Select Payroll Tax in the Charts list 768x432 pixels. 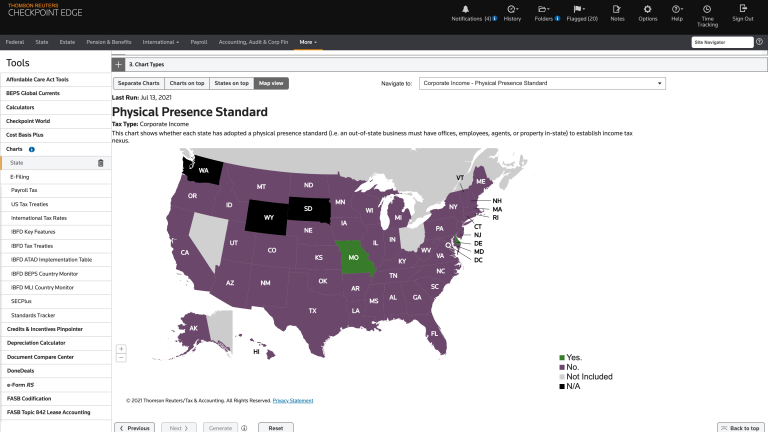click(x=24, y=190)
